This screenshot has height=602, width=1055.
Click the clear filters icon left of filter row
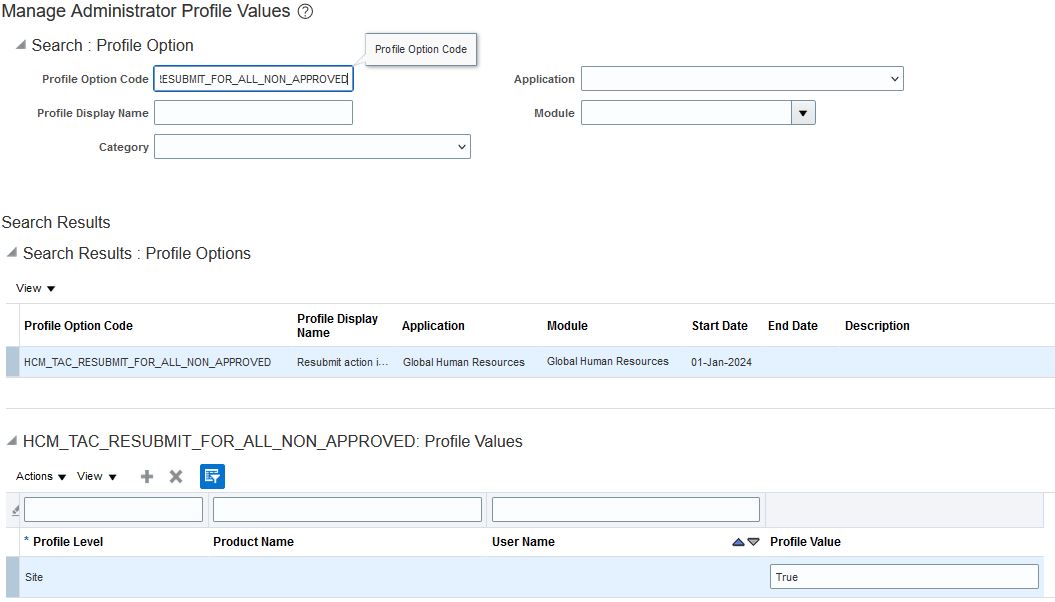14,510
